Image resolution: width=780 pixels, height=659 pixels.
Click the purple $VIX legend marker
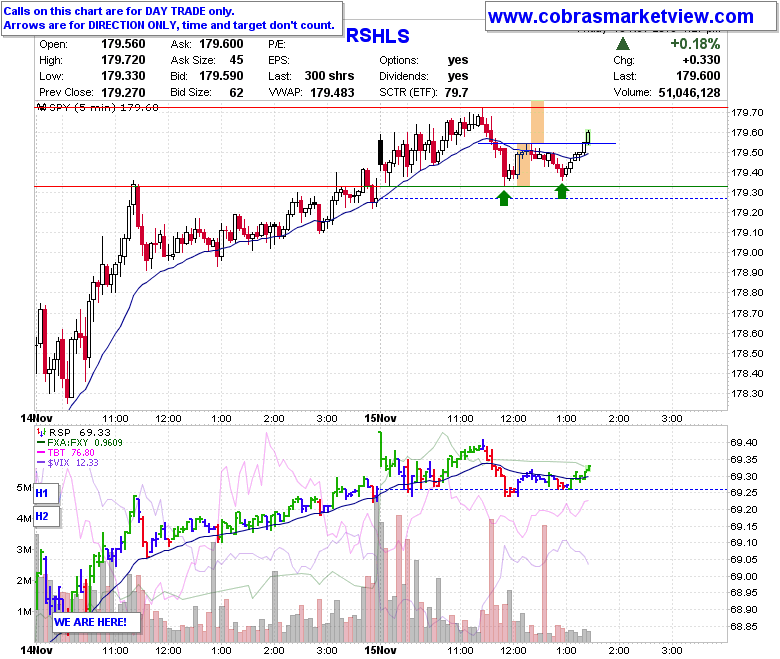tap(41, 463)
